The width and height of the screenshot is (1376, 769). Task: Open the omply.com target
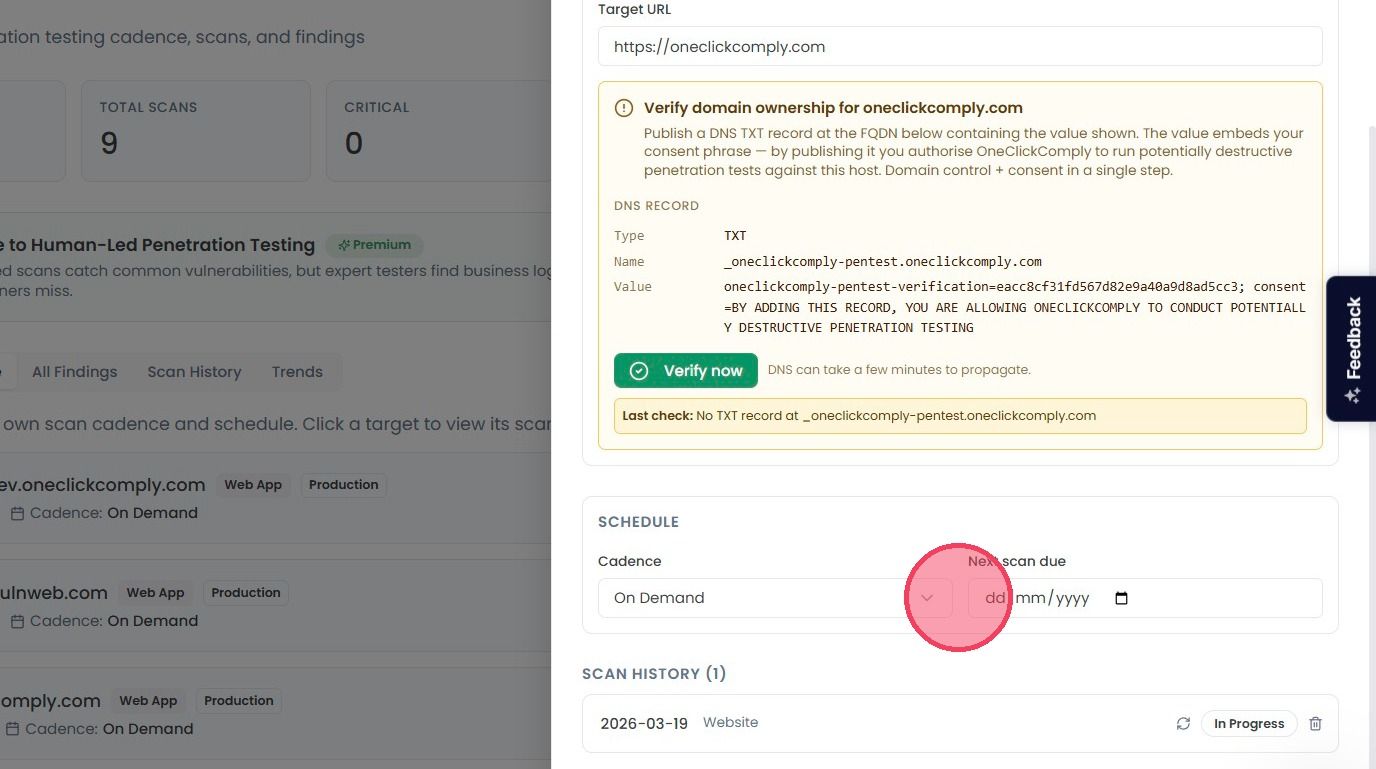click(50, 701)
